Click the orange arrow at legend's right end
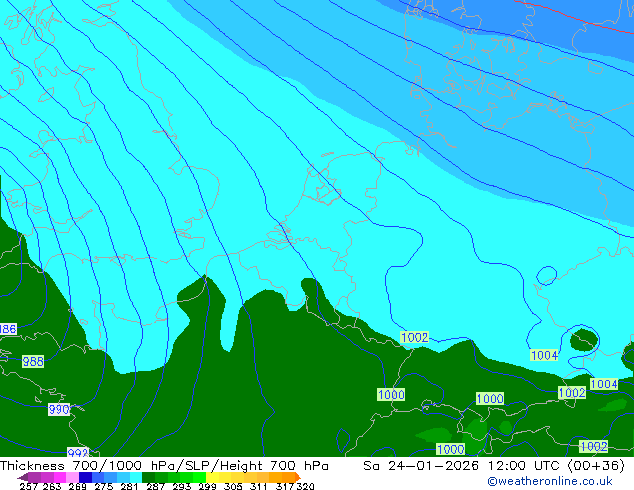The image size is (634, 490). pos(298,477)
